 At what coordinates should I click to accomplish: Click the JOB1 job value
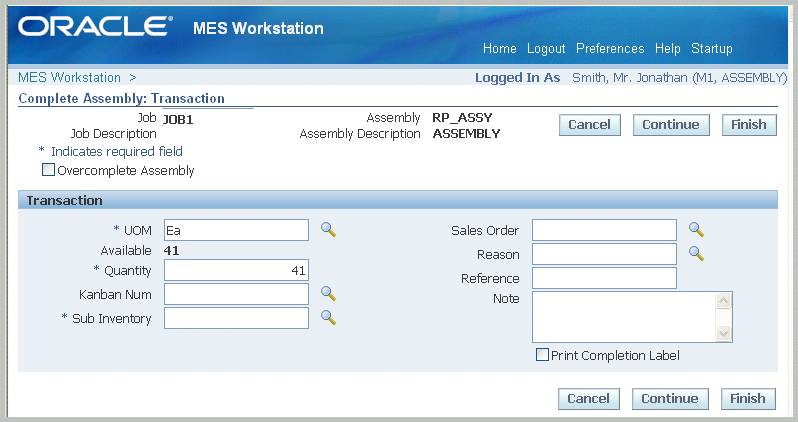178,120
